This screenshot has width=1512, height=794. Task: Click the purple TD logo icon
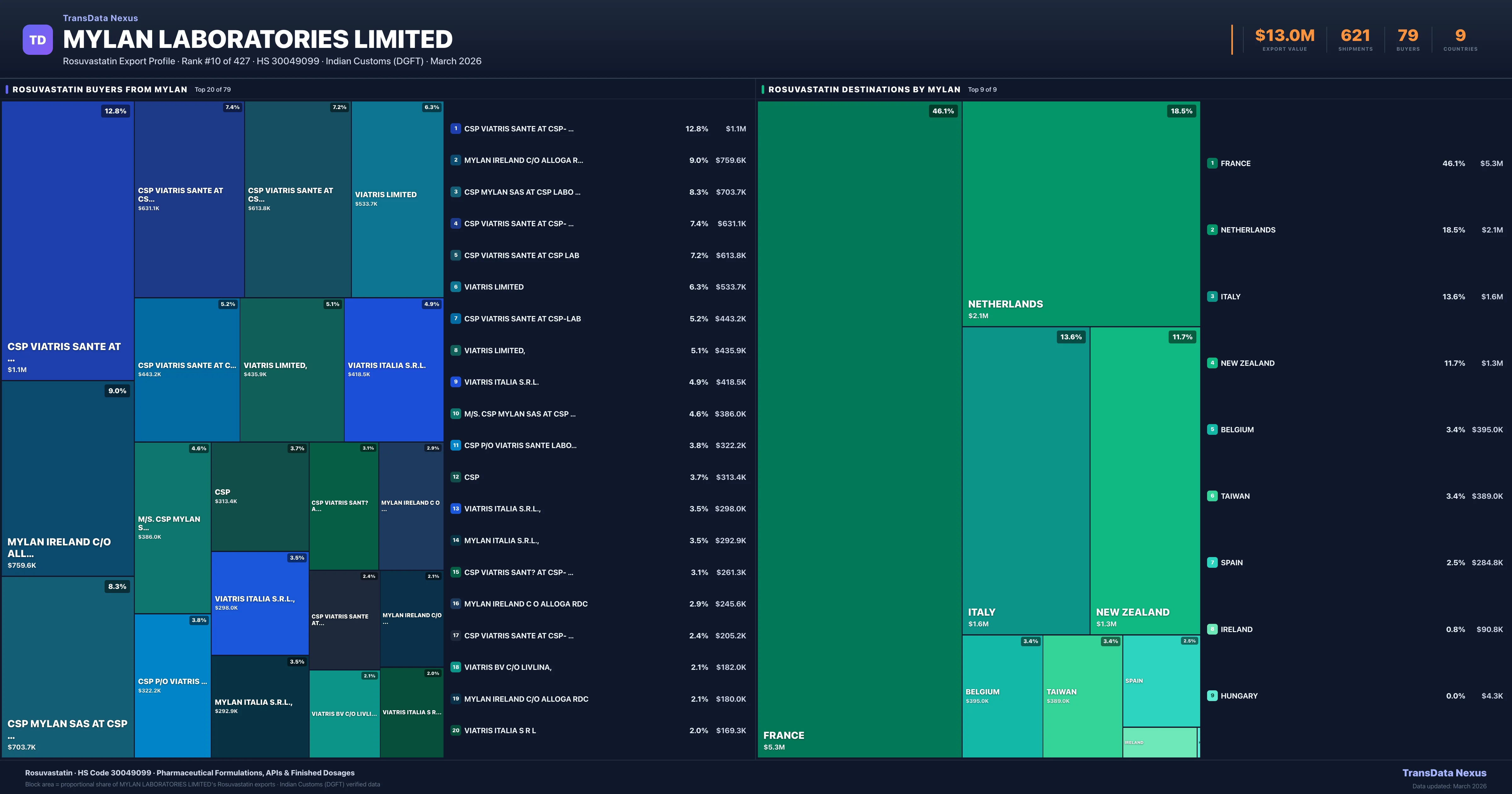click(x=37, y=40)
